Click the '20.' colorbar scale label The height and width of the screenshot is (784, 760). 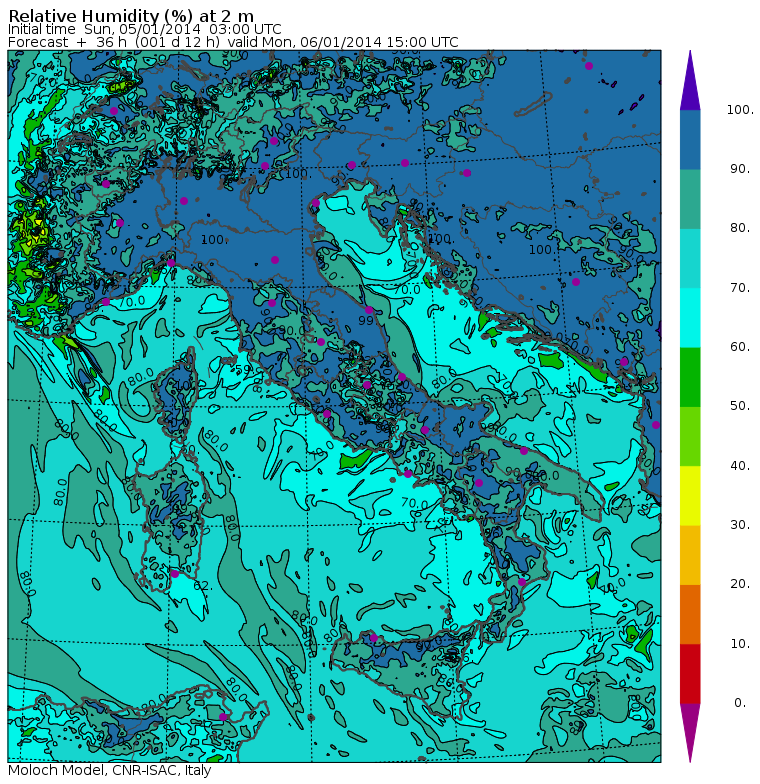pos(740,584)
